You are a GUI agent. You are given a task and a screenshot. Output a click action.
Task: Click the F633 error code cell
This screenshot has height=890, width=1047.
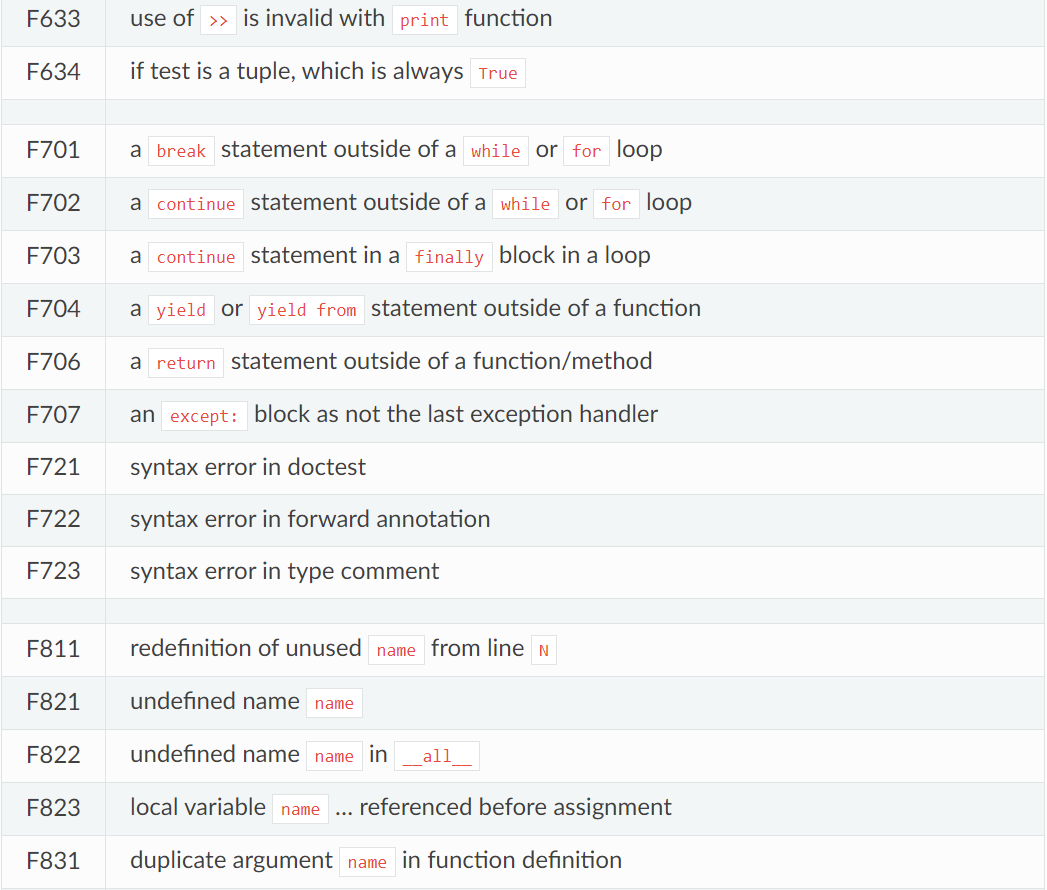[x=53, y=19]
